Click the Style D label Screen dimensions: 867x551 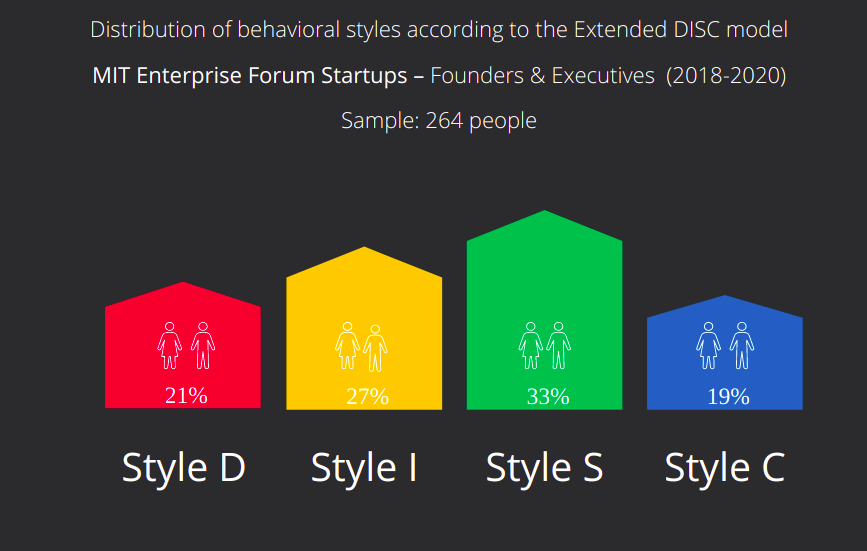[x=184, y=468]
